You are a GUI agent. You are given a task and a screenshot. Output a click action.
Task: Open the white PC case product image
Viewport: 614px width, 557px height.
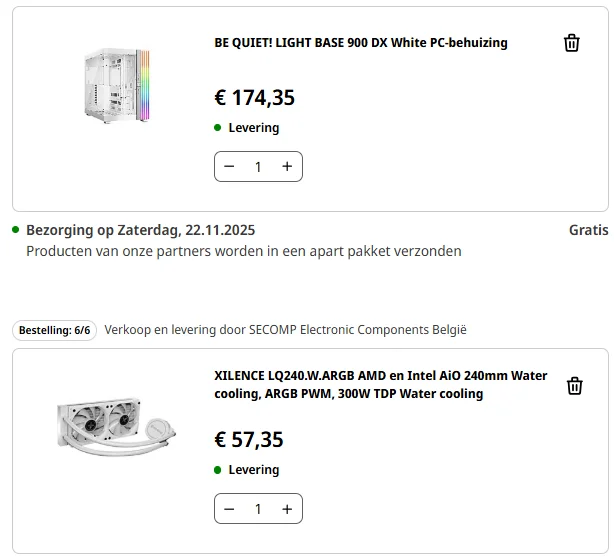[113, 86]
